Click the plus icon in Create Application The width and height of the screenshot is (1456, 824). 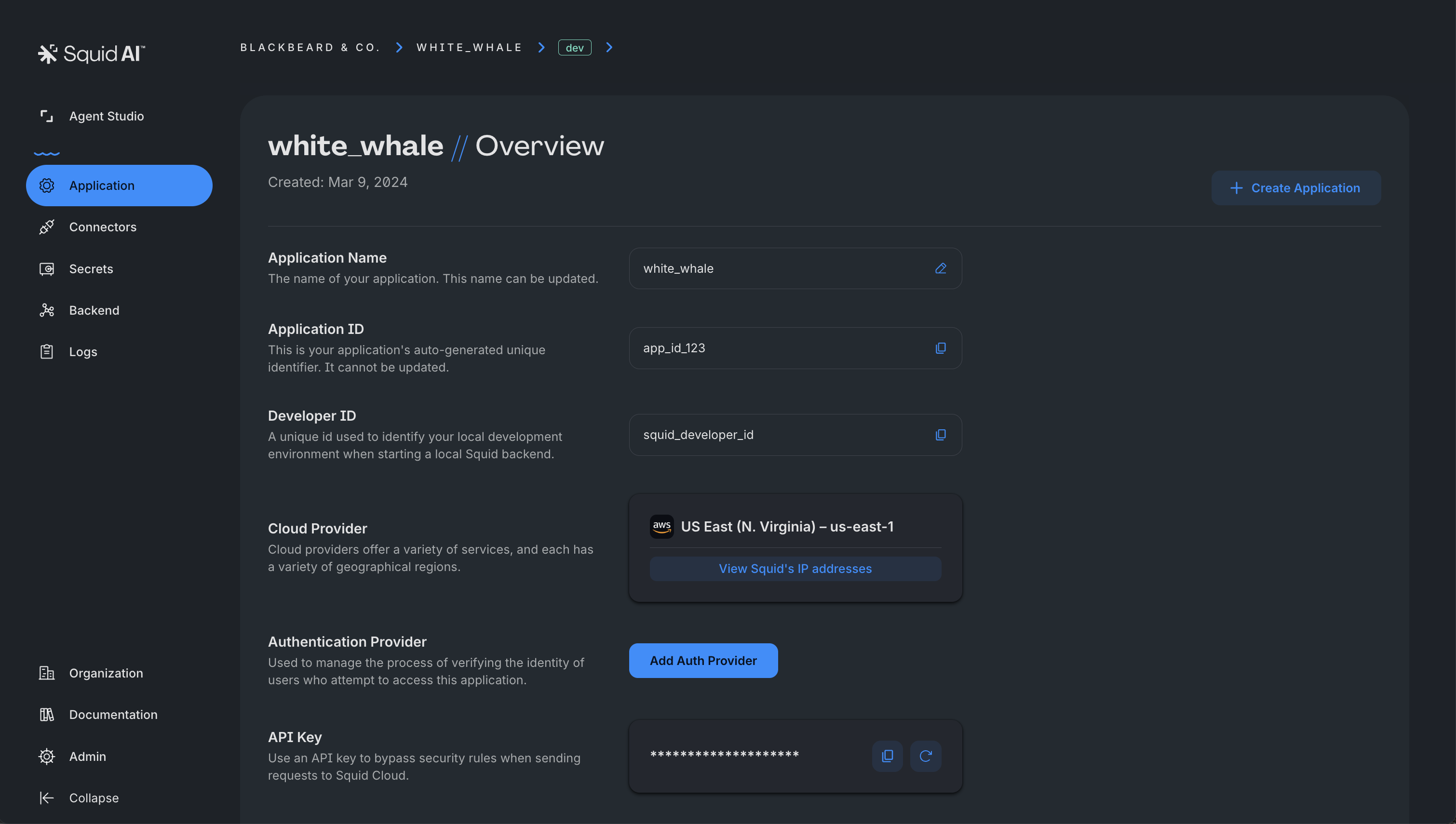click(1236, 188)
